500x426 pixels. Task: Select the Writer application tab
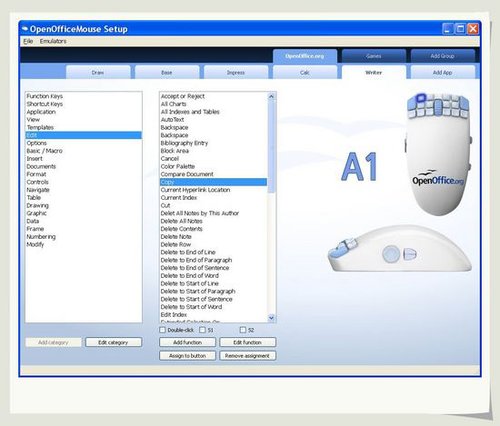[373, 72]
